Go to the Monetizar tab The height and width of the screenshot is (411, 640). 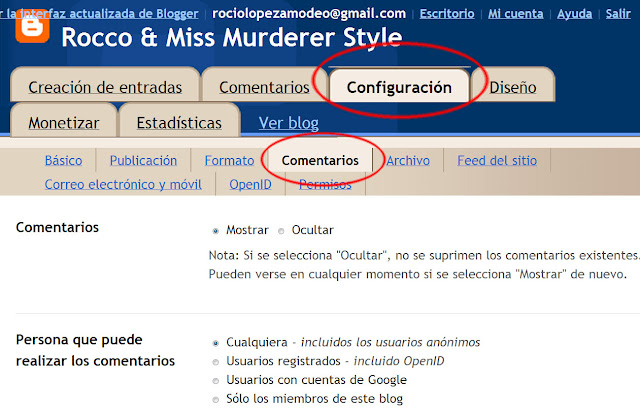tap(64, 123)
